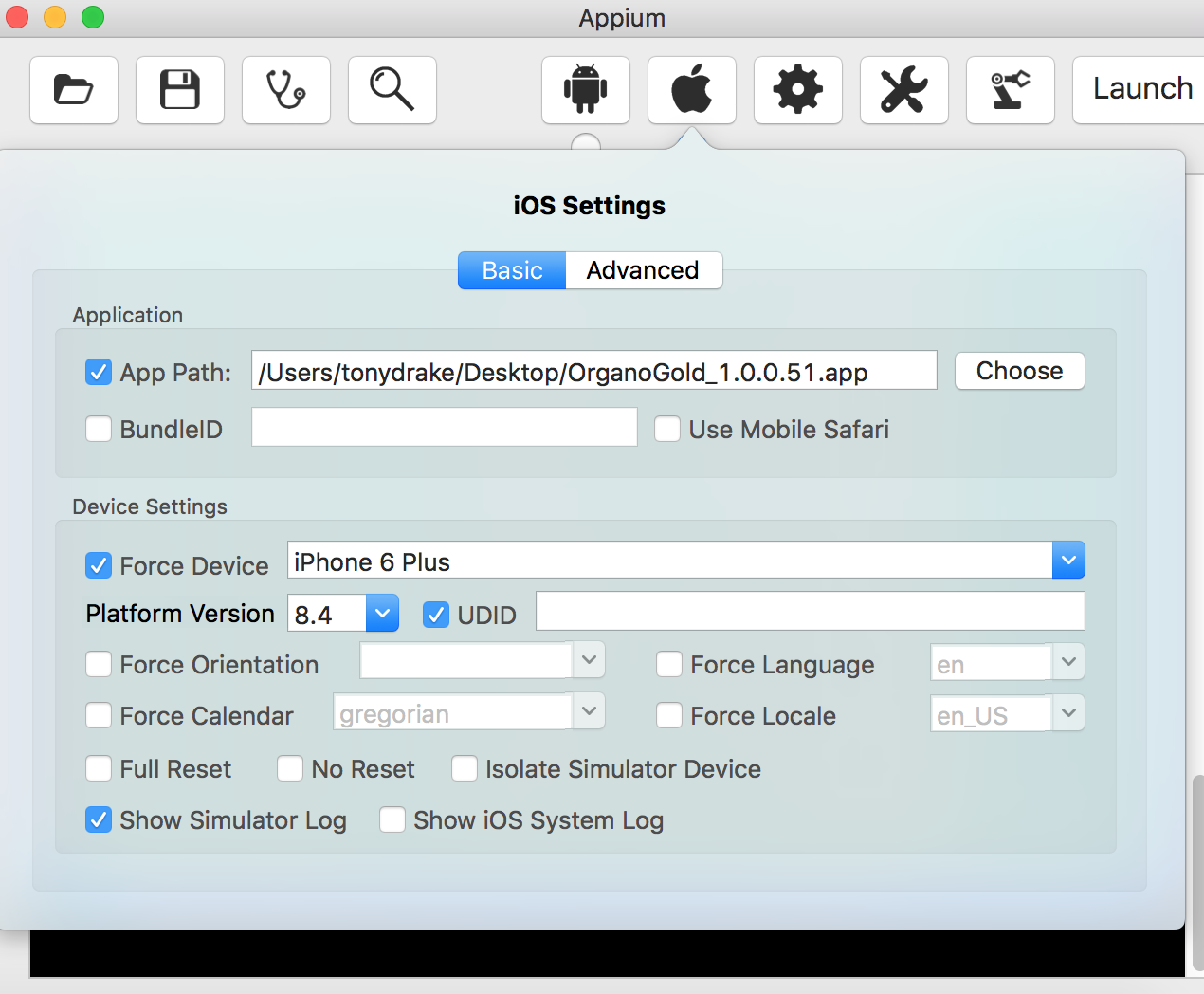Enable Force Locale checkbox
The image size is (1204, 994).
pos(669,715)
